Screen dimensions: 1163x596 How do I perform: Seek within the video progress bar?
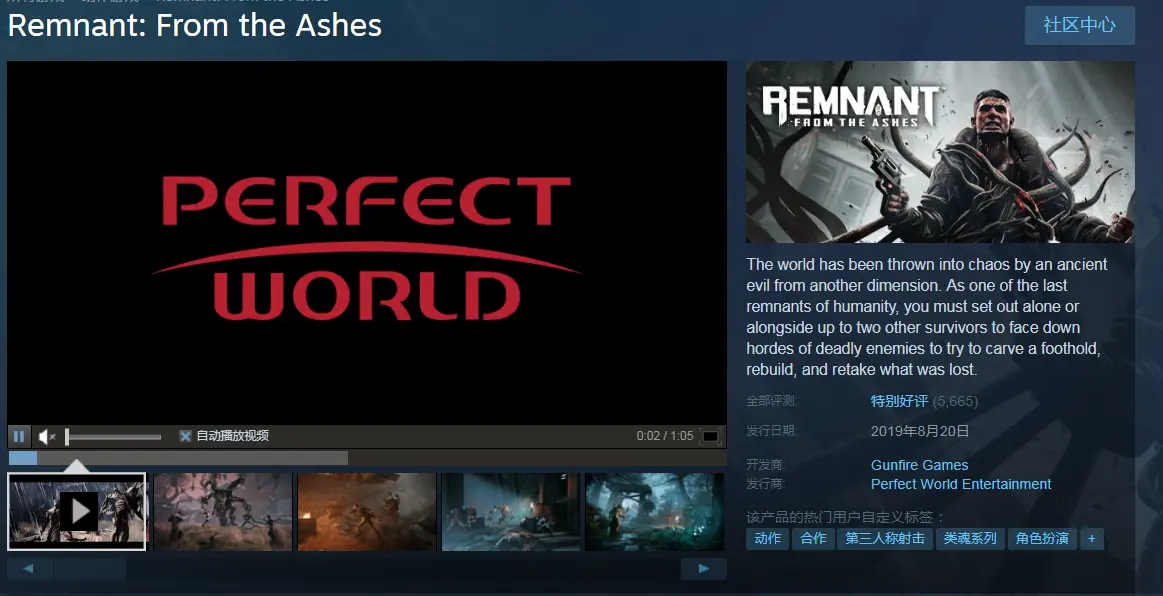coord(366,458)
